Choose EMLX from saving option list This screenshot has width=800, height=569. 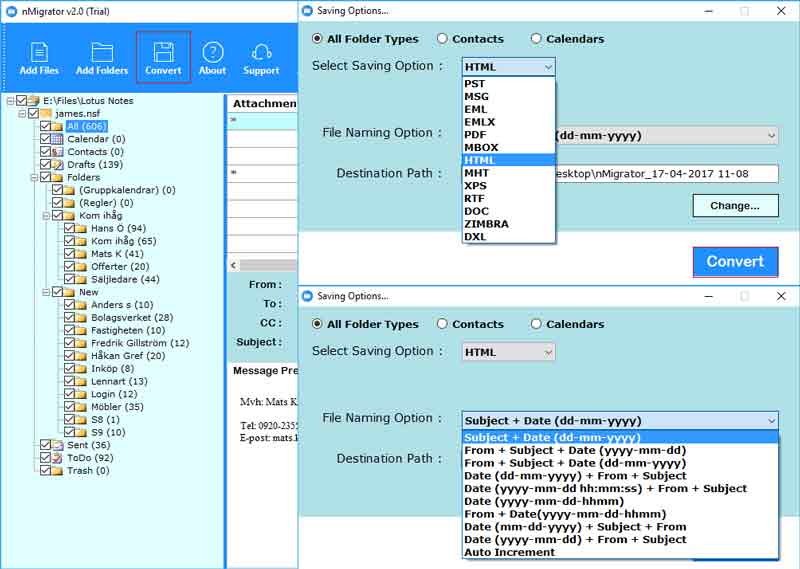coord(509,122)
